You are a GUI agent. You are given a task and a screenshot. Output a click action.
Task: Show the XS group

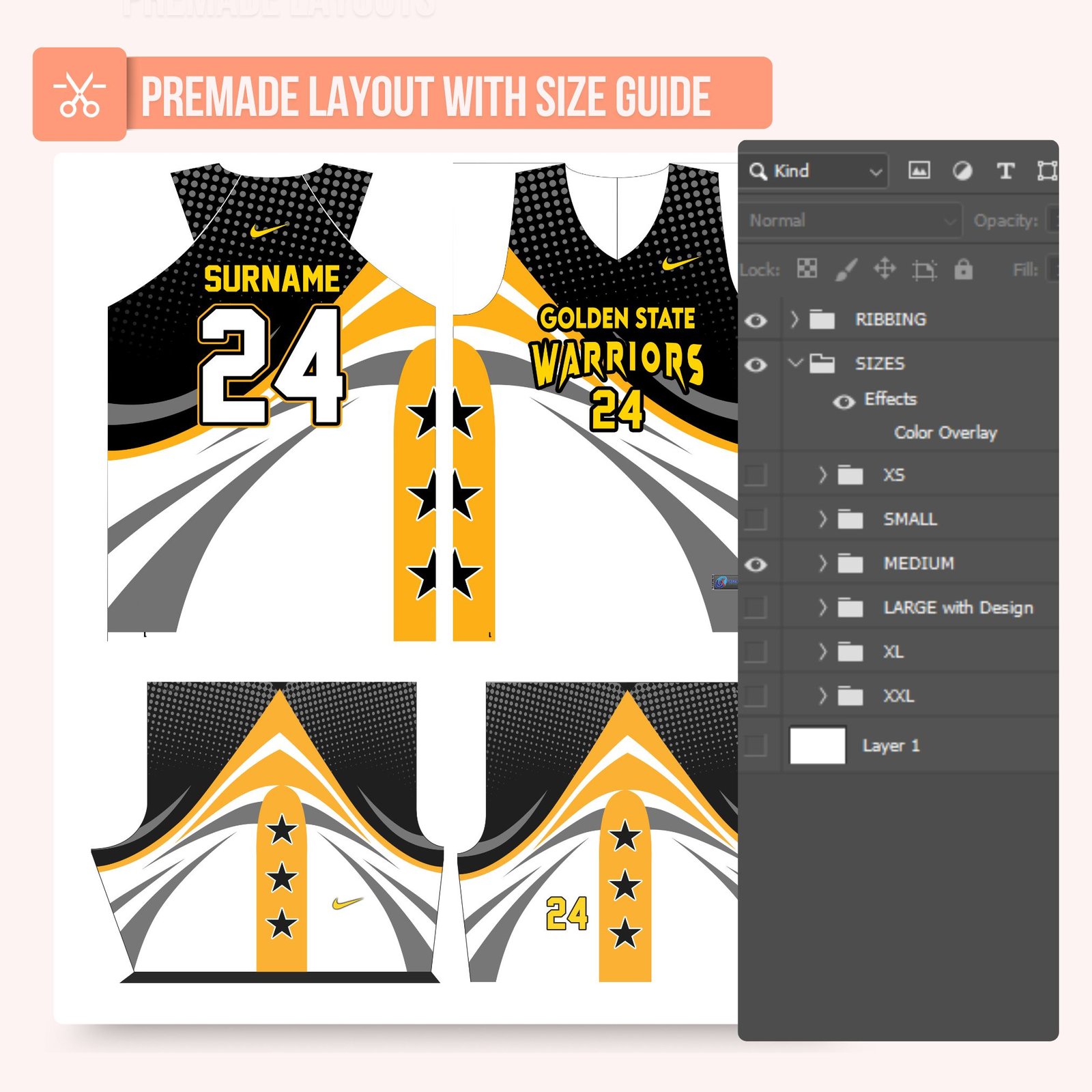coord(756,475)
